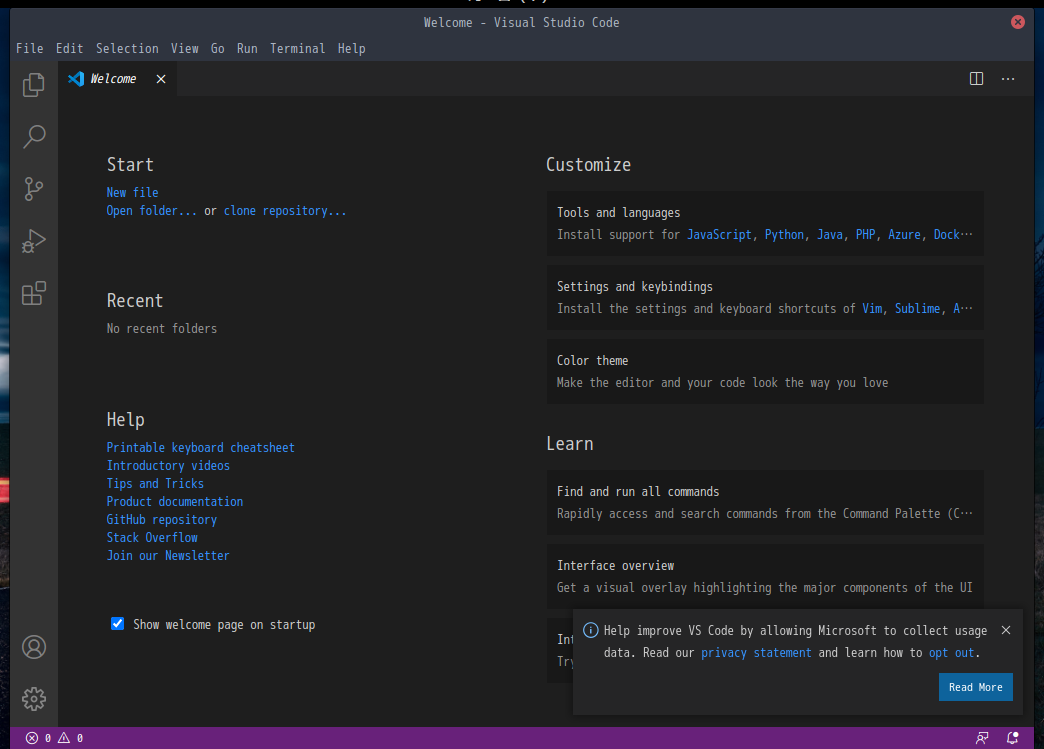Open the File menu

(29, 49)
